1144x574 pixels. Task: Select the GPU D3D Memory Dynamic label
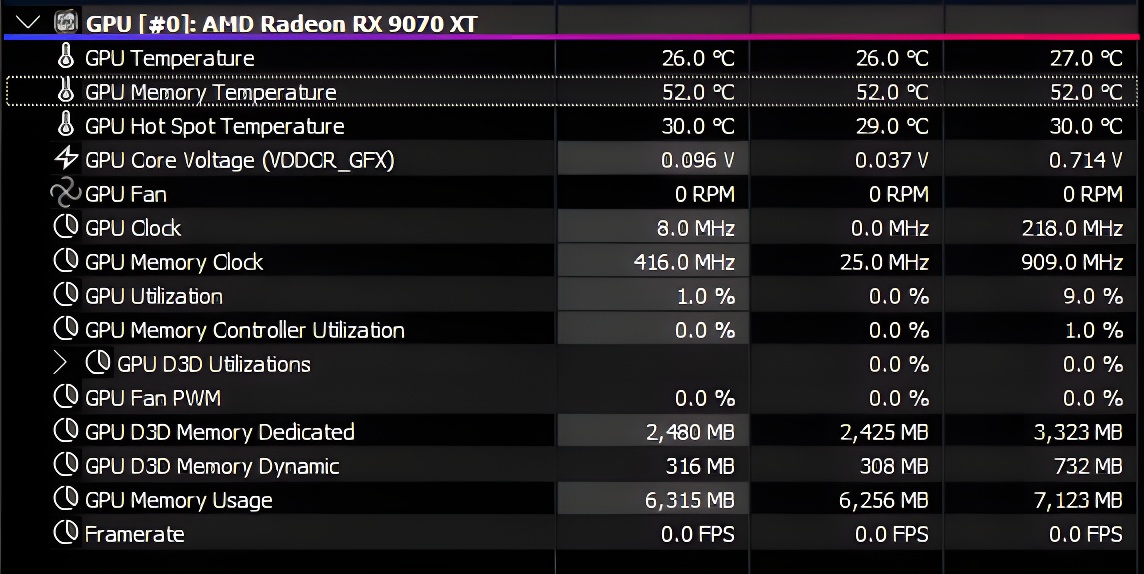[x=212, y=466]
